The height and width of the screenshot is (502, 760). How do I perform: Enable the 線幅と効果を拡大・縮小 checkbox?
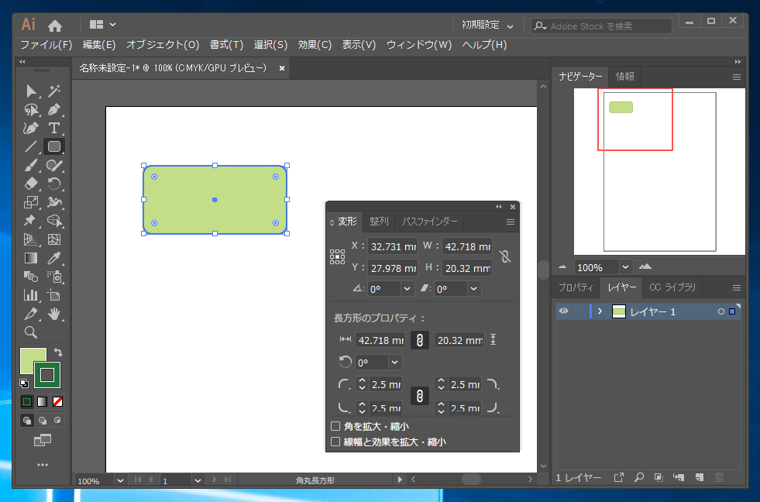click(335, 441)
